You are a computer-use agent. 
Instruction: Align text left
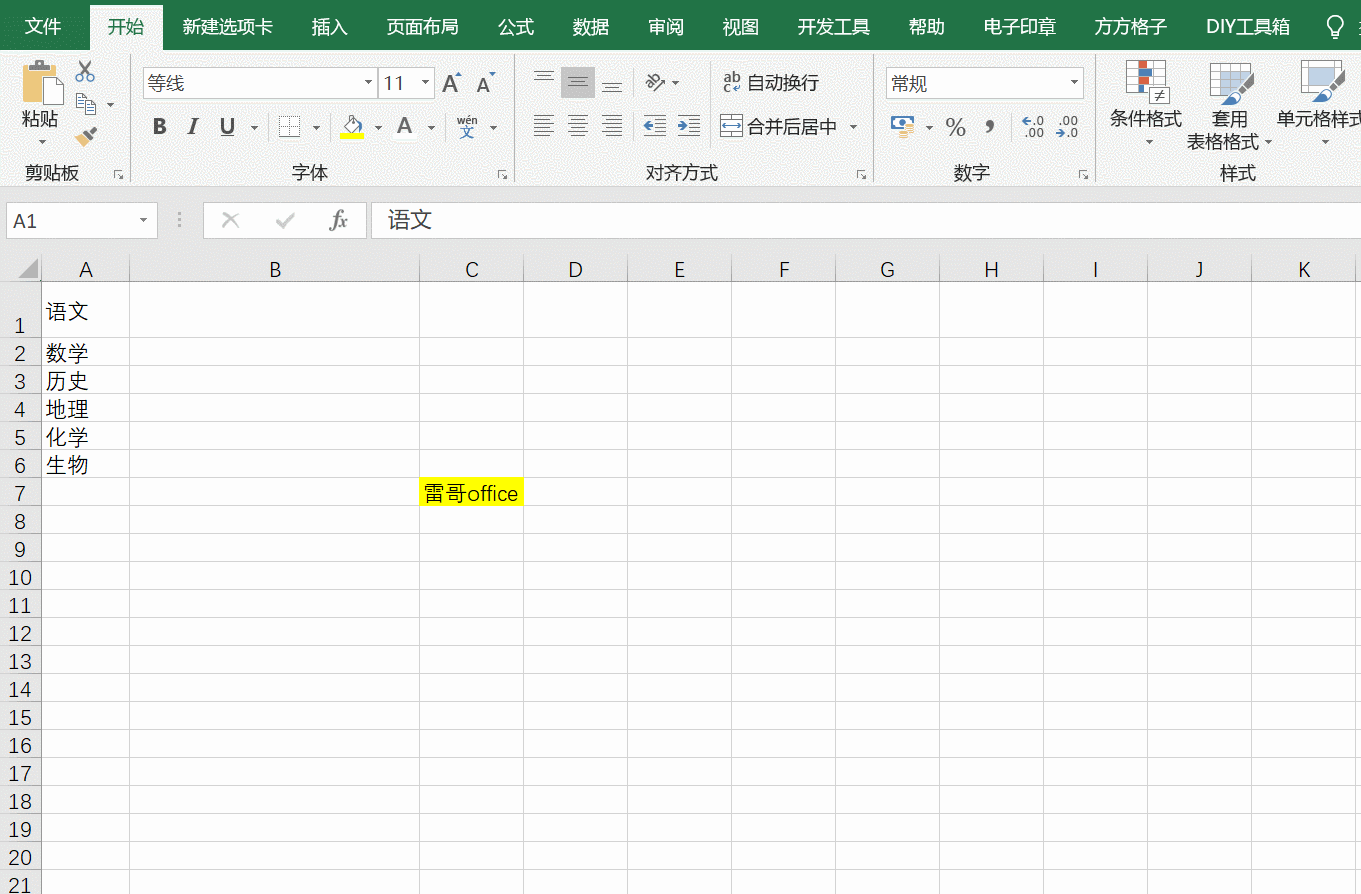[544, 126]
